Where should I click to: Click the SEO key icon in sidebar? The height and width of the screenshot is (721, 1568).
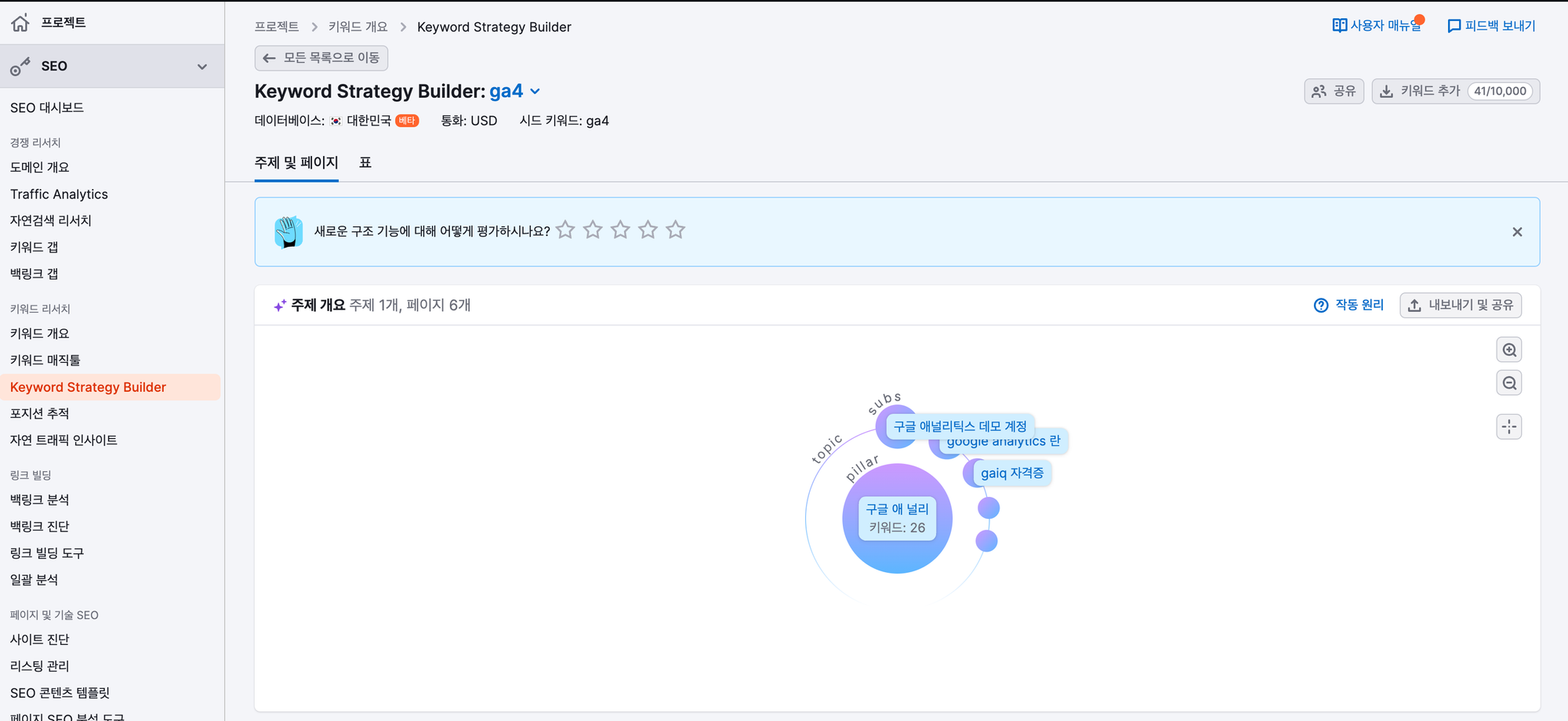coord(20,67)
